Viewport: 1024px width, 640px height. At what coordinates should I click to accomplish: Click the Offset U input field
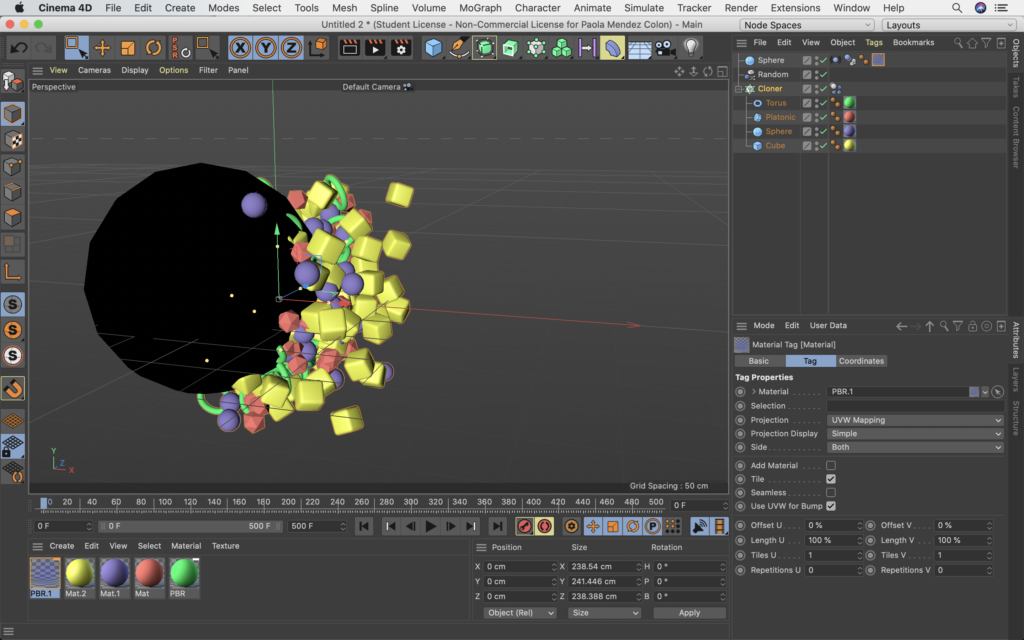click(832, 525)
